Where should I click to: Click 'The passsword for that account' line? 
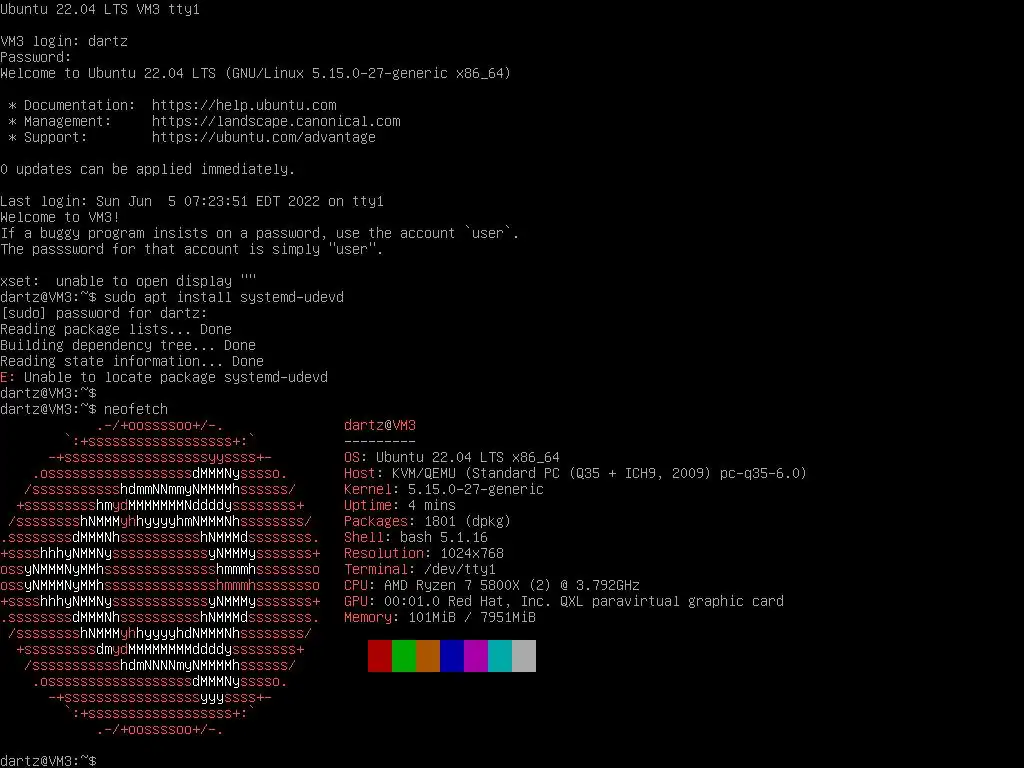coord(191,249)
